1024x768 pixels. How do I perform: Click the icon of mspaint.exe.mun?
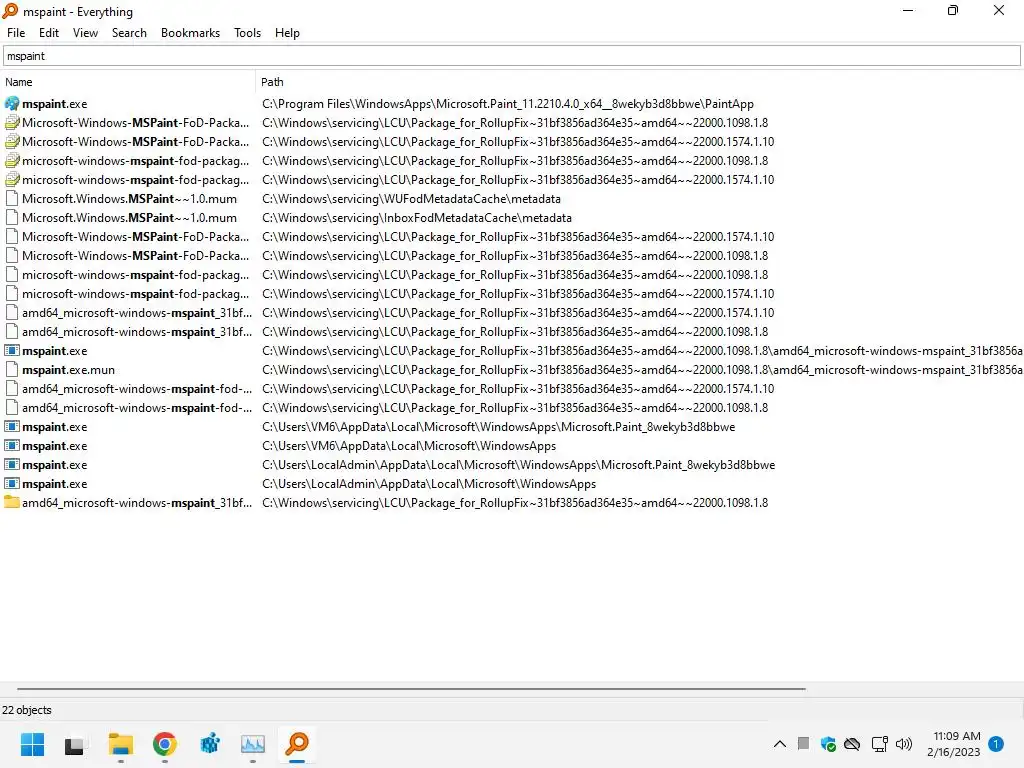coord(12,370)
